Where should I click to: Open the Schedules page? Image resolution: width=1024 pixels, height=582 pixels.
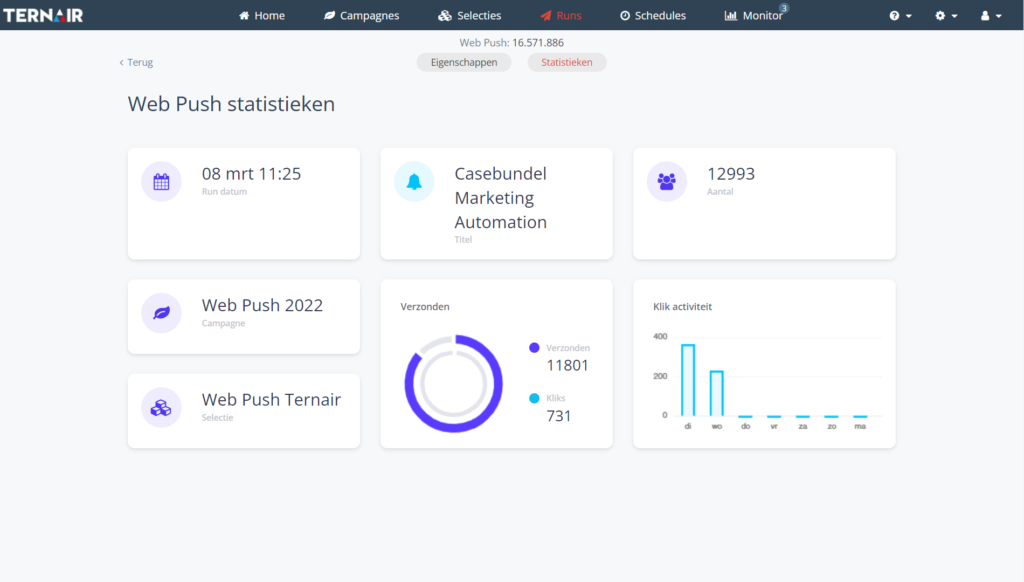click(x=653, y=16)
